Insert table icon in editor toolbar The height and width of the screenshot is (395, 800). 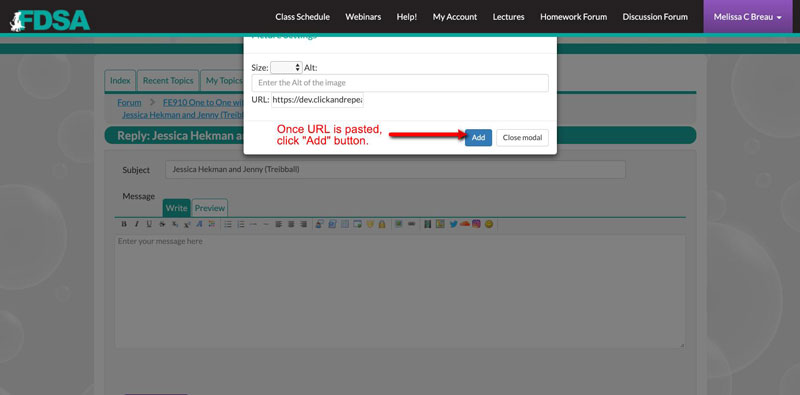point(345,224)
